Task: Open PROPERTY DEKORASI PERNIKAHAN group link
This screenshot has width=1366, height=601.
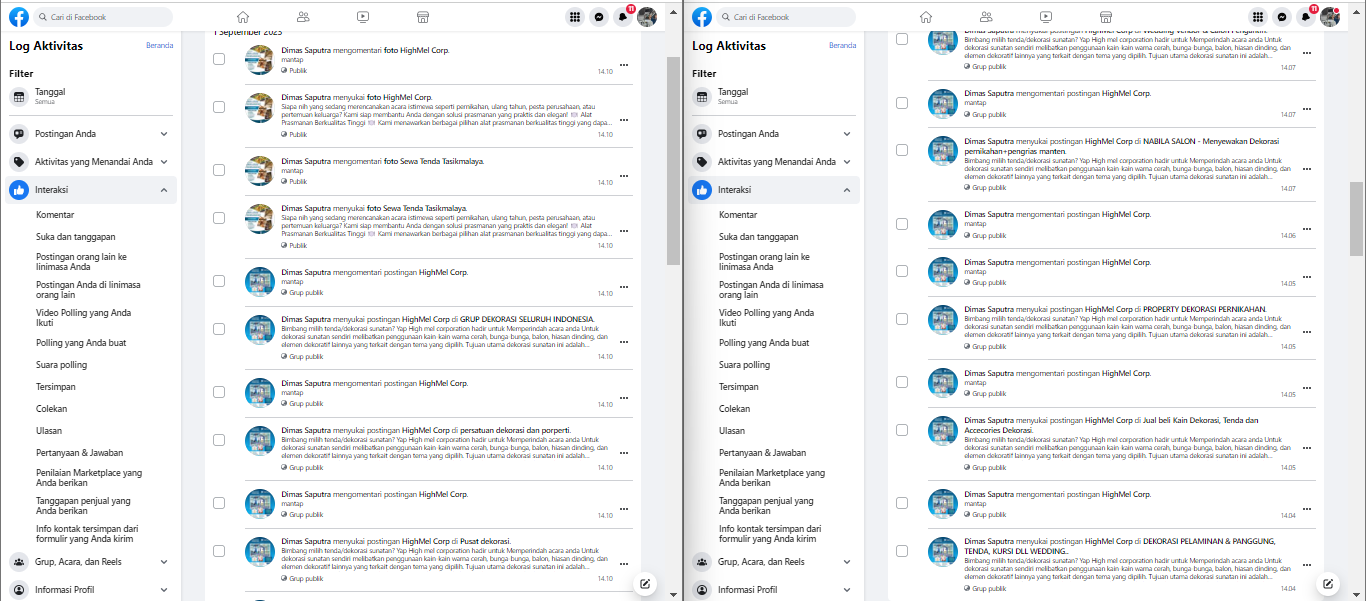Action: pyautogui.click(x=1204, y=308)
